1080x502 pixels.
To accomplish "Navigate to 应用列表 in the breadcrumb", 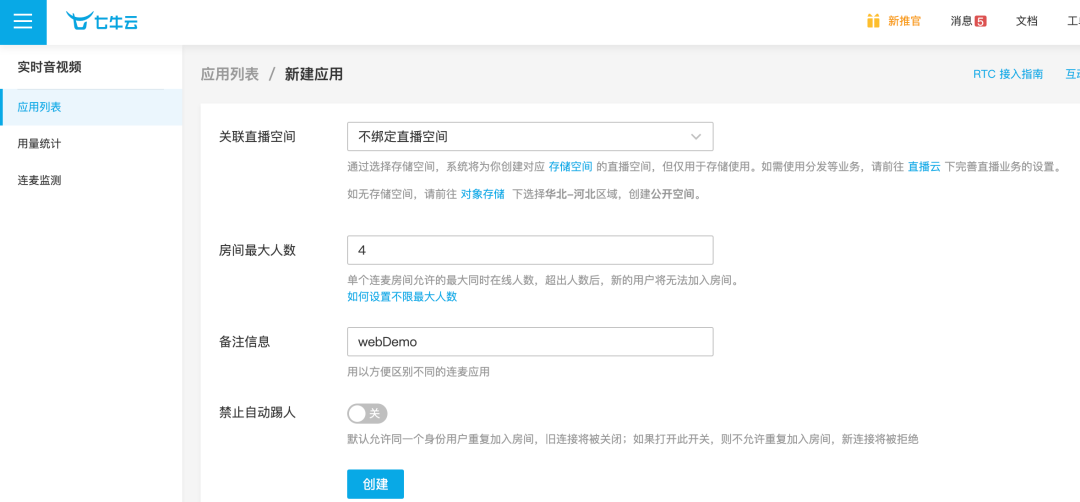I will point(229,74).
